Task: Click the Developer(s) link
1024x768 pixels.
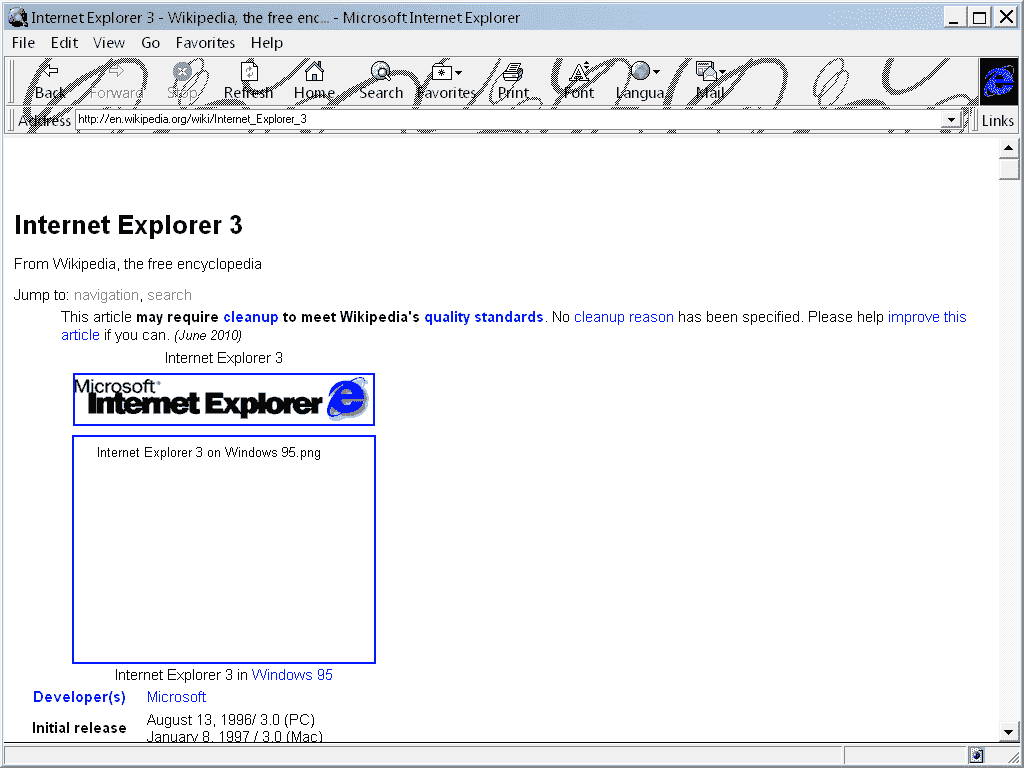Action: coord(79,697)
